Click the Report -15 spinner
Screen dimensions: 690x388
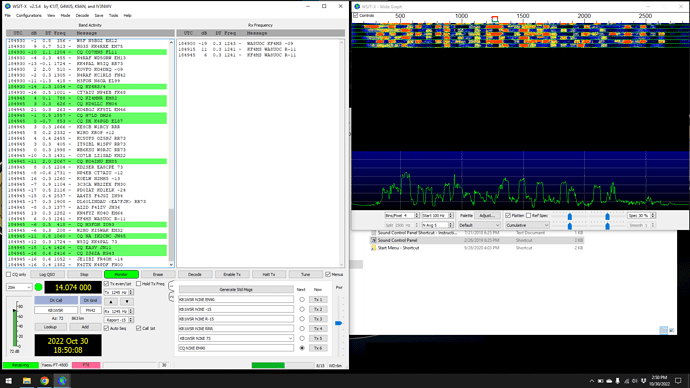118,320
